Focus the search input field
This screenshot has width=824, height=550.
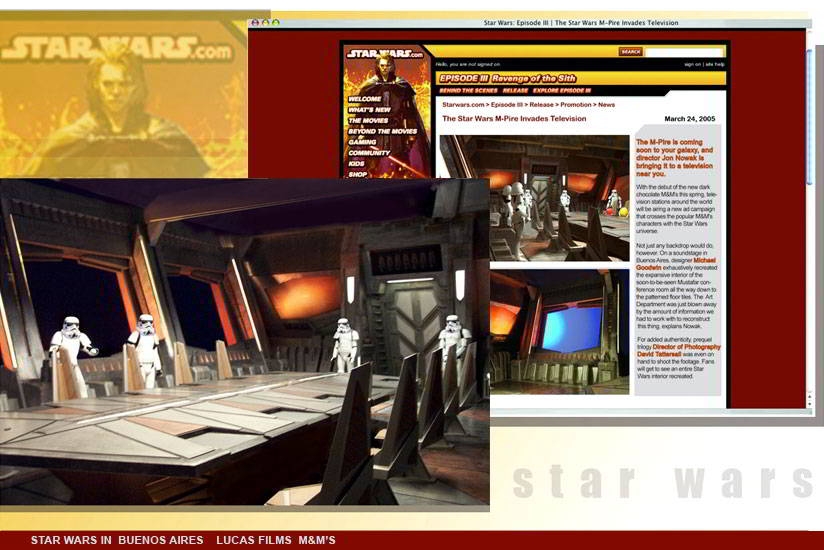[684, 52]
